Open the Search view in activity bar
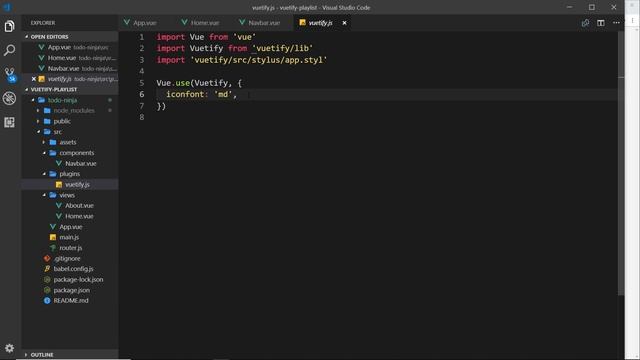 (x=9, y=50)
